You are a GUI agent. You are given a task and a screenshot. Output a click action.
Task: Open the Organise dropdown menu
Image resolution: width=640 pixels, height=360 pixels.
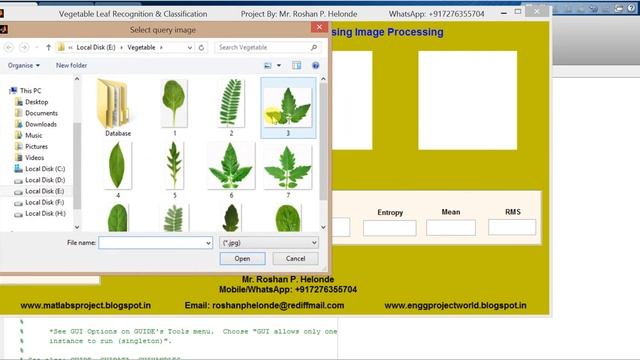[24, 65]
